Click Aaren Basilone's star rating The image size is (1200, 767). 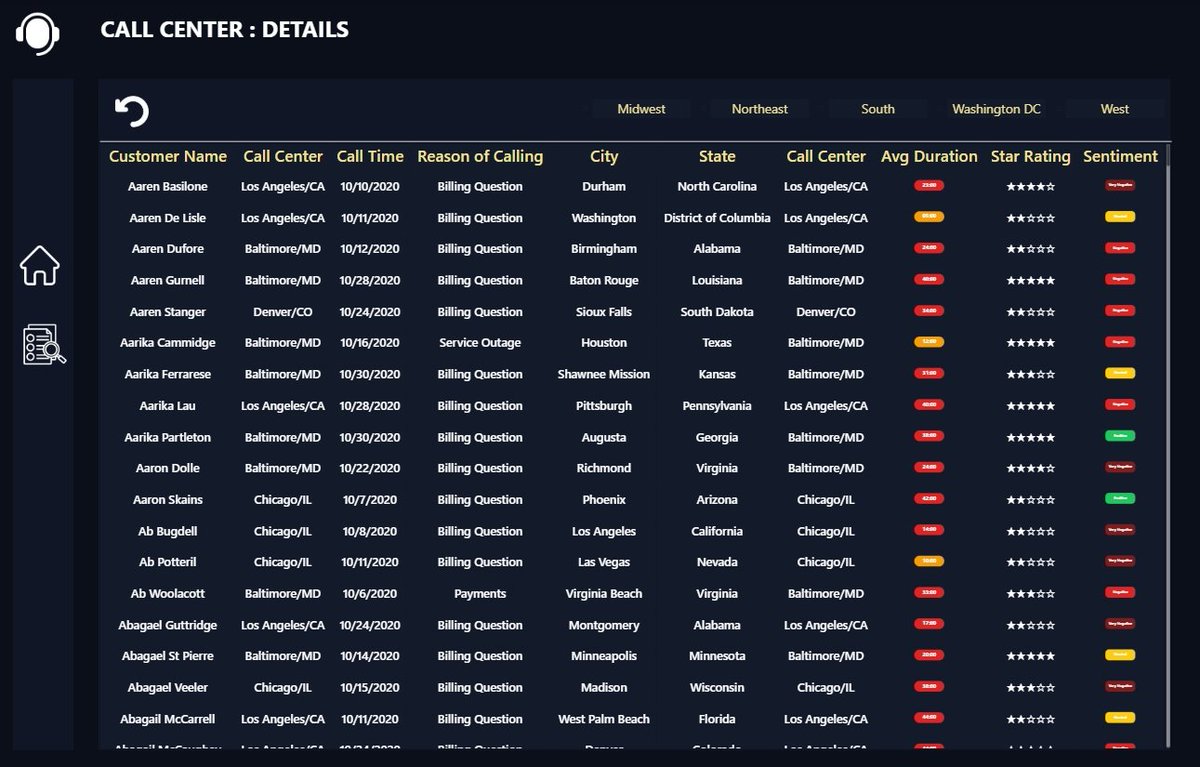(1030, 187)
